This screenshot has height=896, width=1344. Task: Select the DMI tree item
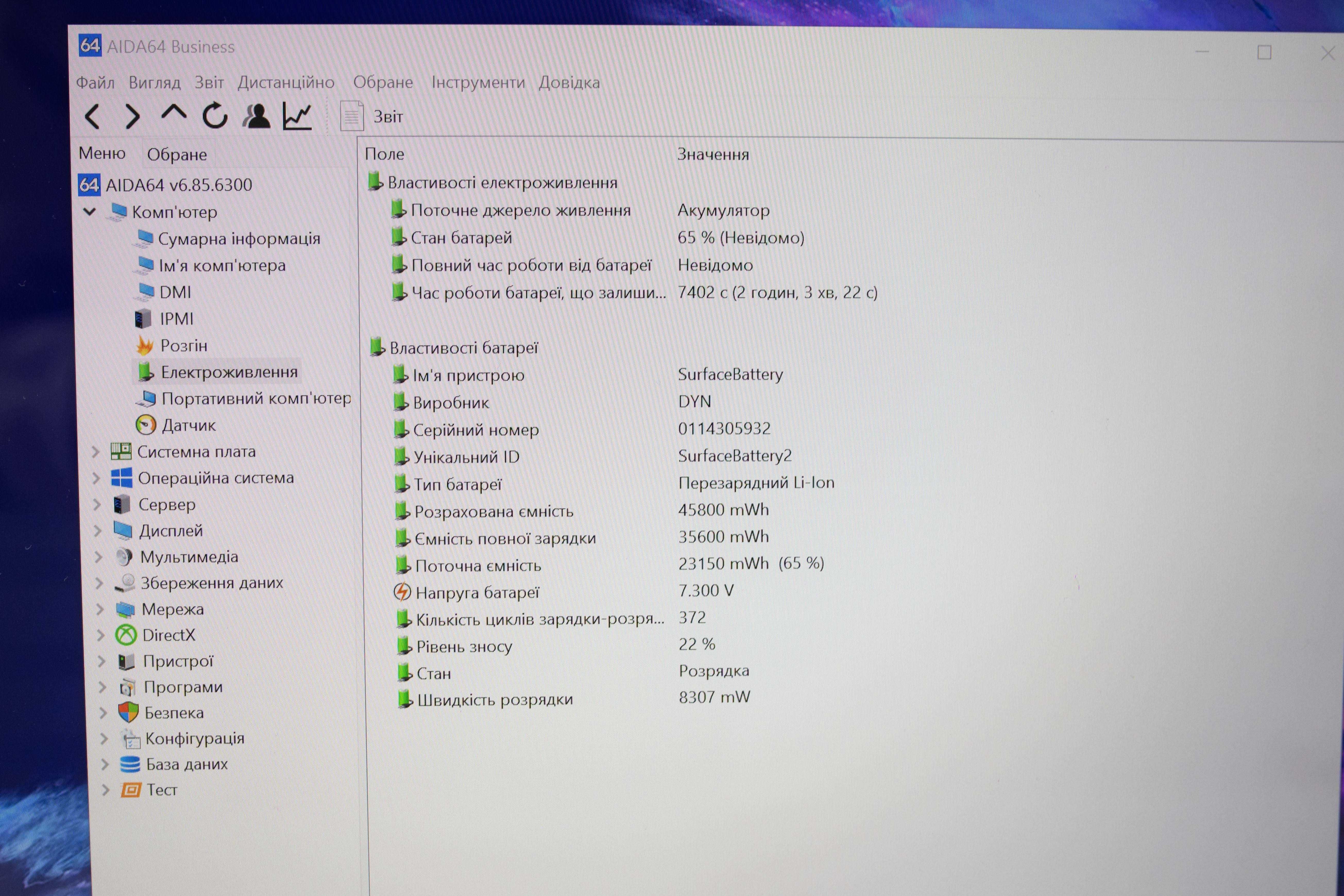[x=175, y=292]
